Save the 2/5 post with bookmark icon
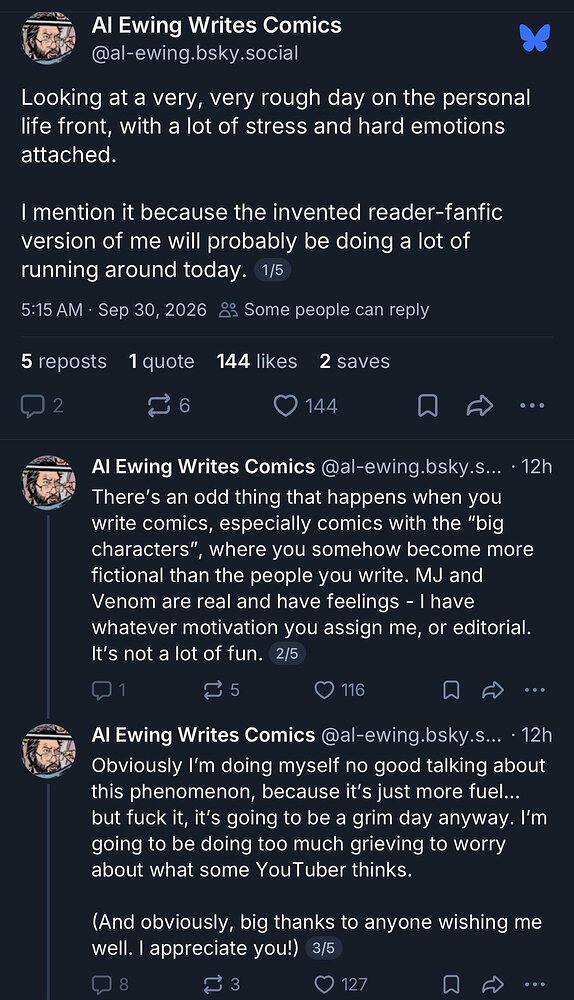 (x=451, y=690)
